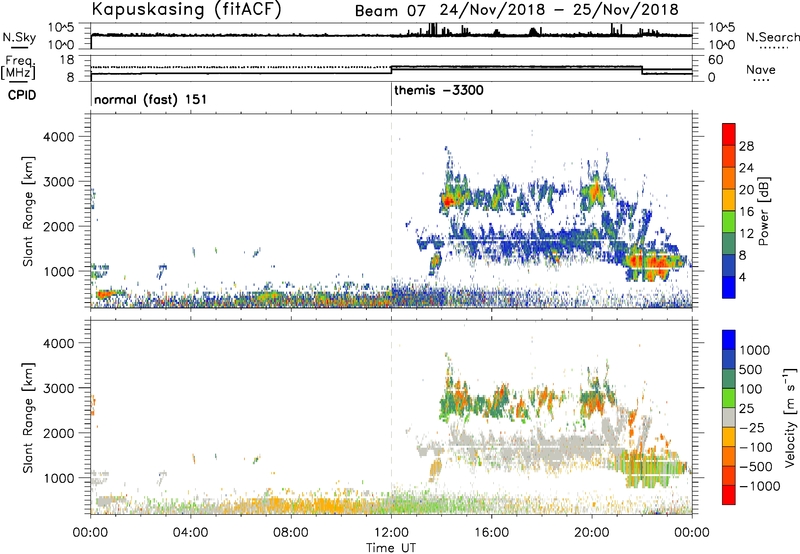800x554 pixels.
Task: Click the 04:00 time tick label
Action: (x=190, y=533)
